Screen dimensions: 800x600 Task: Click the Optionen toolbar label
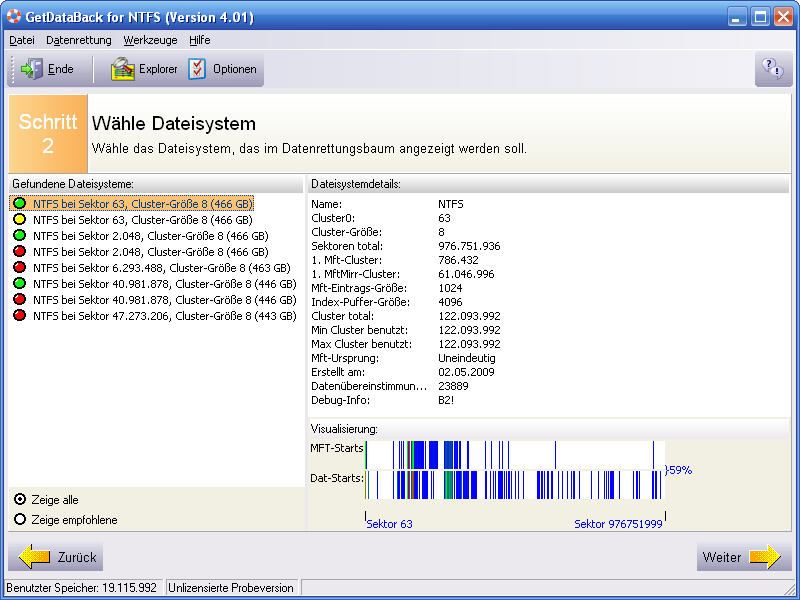click(x=235, y=69)
